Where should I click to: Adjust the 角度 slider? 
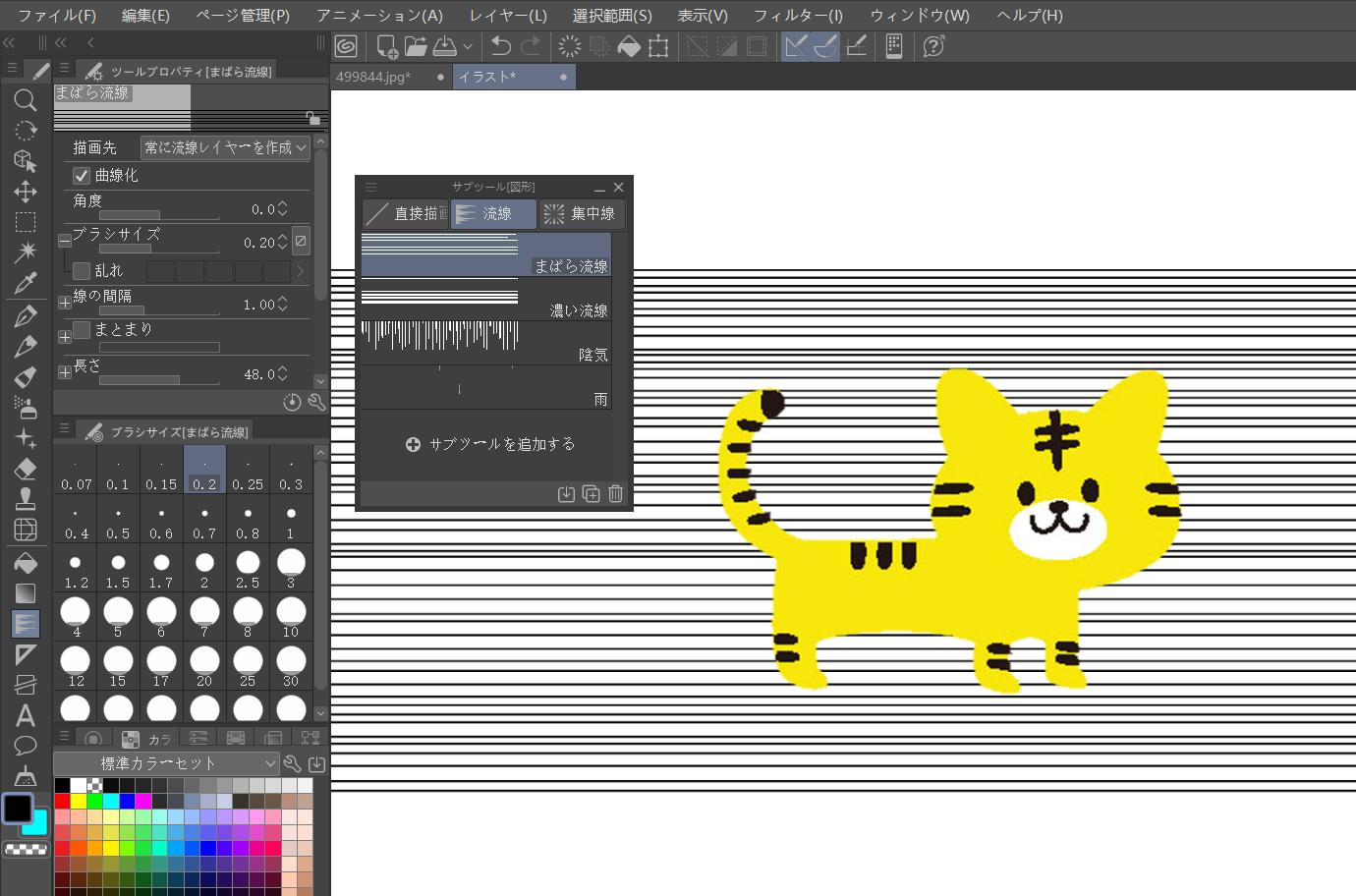(159, 215)
